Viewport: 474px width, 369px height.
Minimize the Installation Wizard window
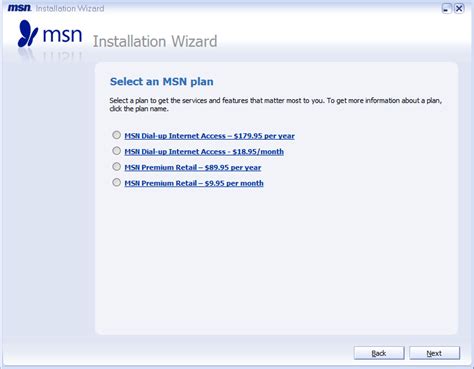[446, 8]
